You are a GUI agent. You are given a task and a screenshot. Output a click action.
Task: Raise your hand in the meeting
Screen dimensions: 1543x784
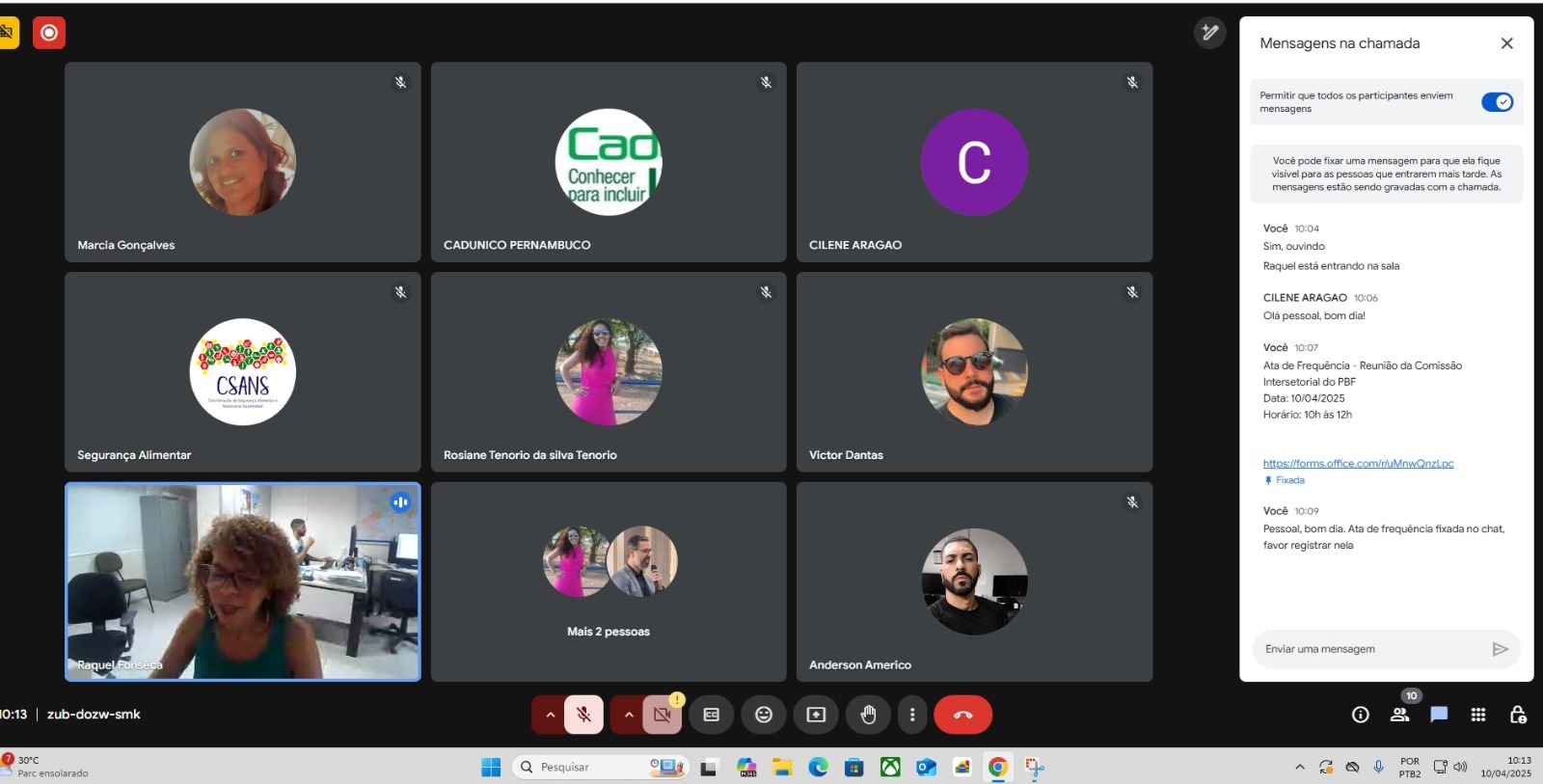point(868,715)
